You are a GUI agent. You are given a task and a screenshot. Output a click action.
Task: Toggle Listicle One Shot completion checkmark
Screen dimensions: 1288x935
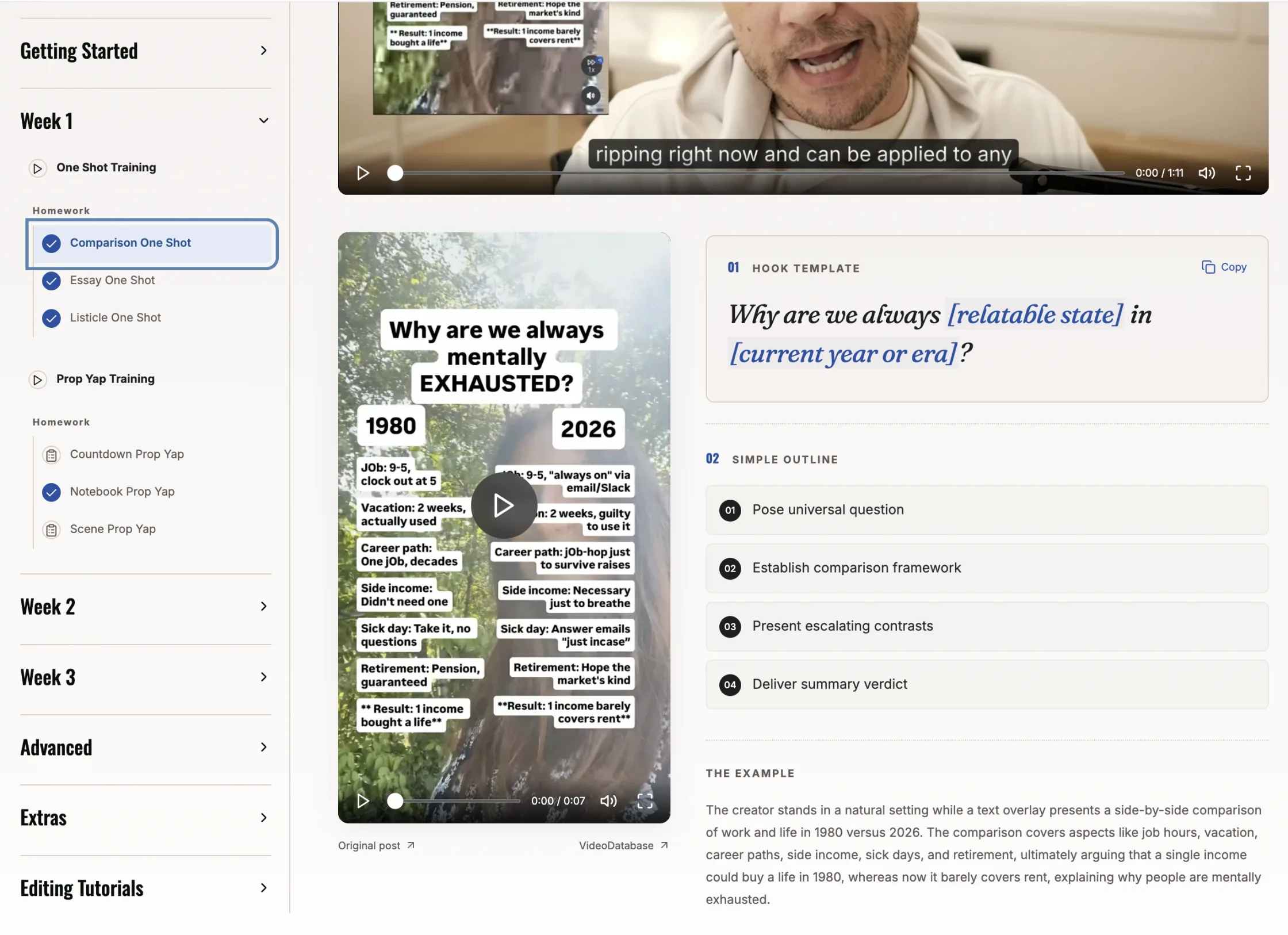pos(51,319)
